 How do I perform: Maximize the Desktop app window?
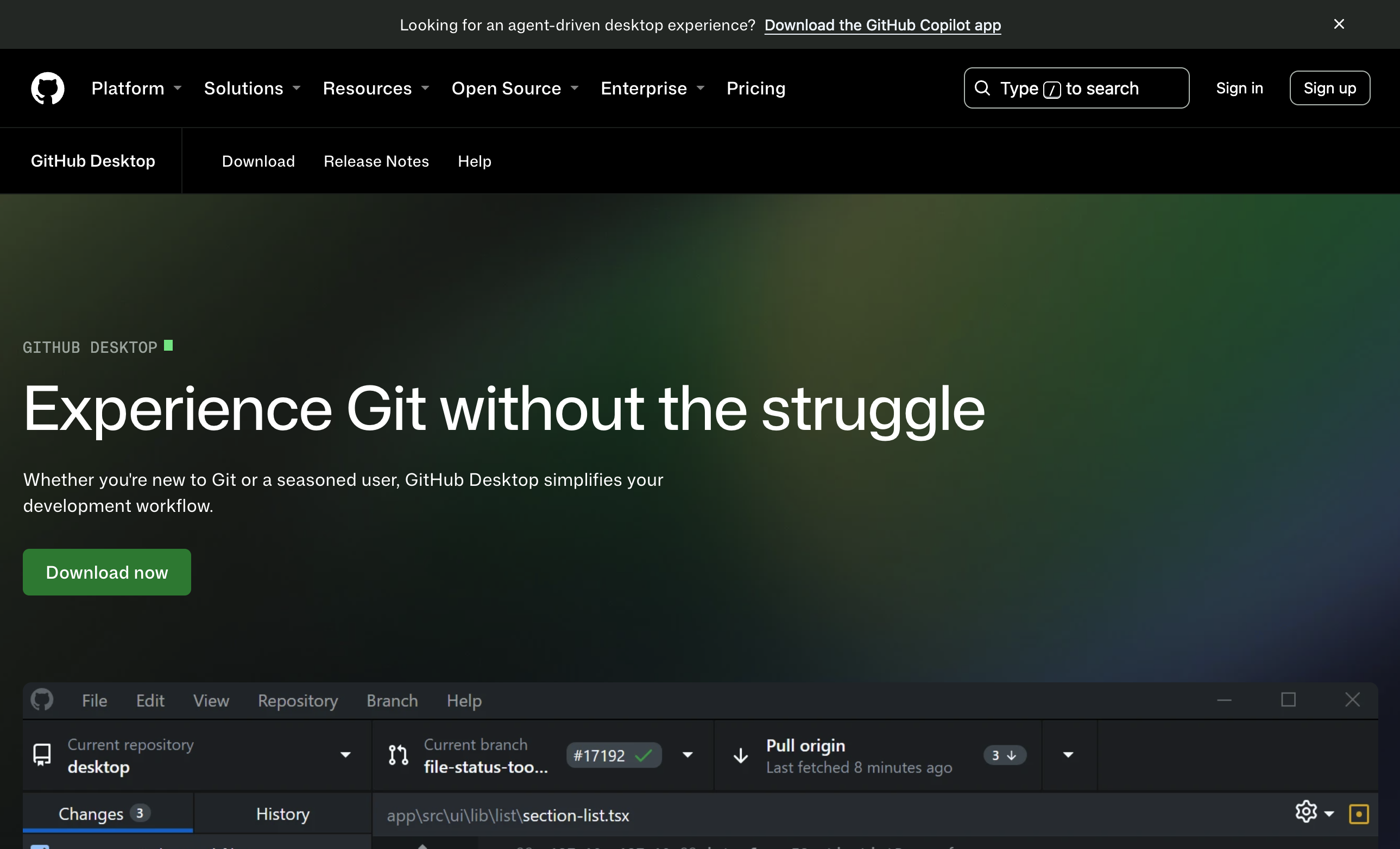1288,700
